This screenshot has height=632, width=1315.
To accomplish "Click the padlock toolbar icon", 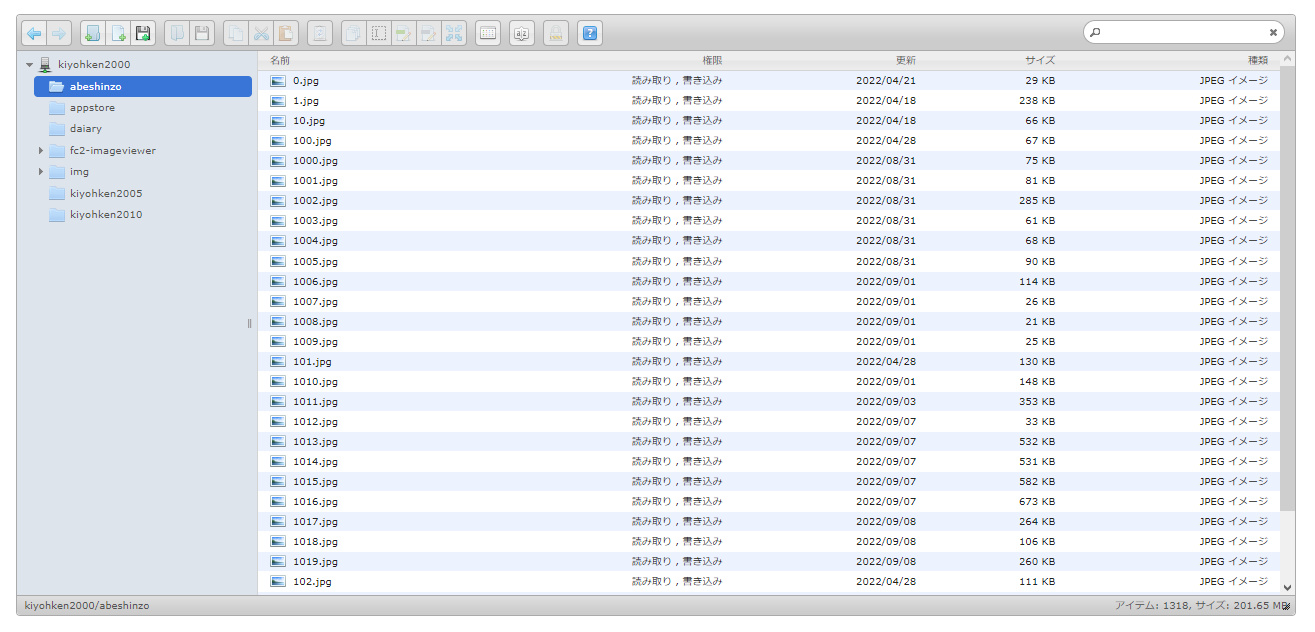I will (555, 33).
